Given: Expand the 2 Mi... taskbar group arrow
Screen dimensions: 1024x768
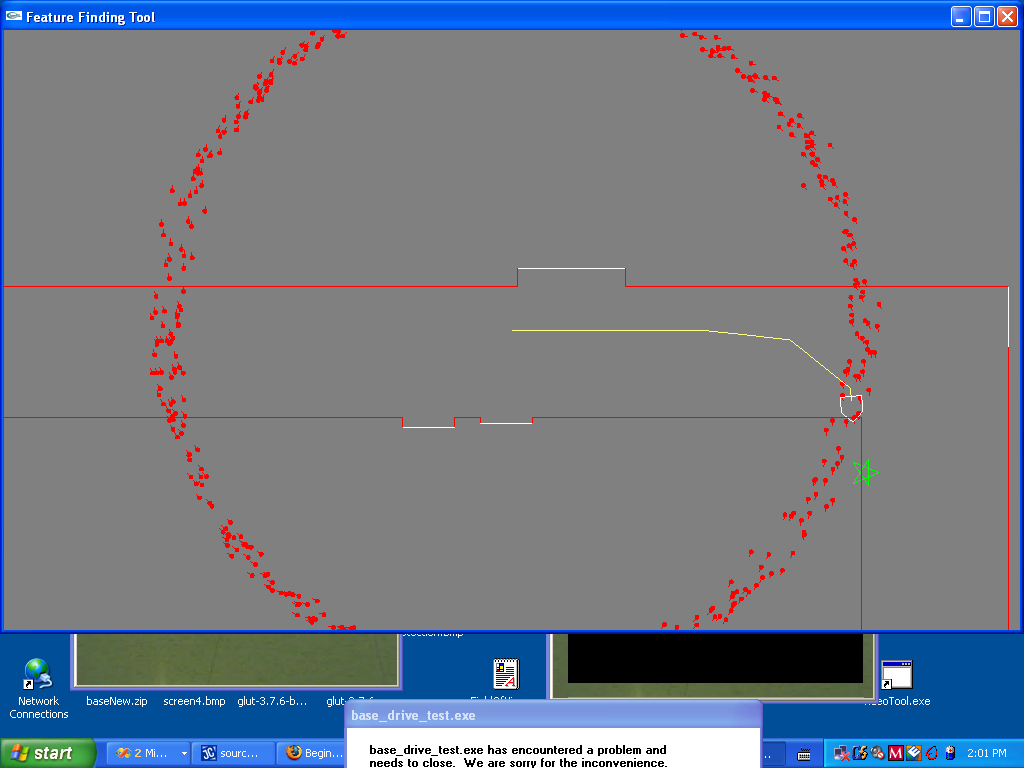Looking at the screenshot, I should (x=184, y=753).
